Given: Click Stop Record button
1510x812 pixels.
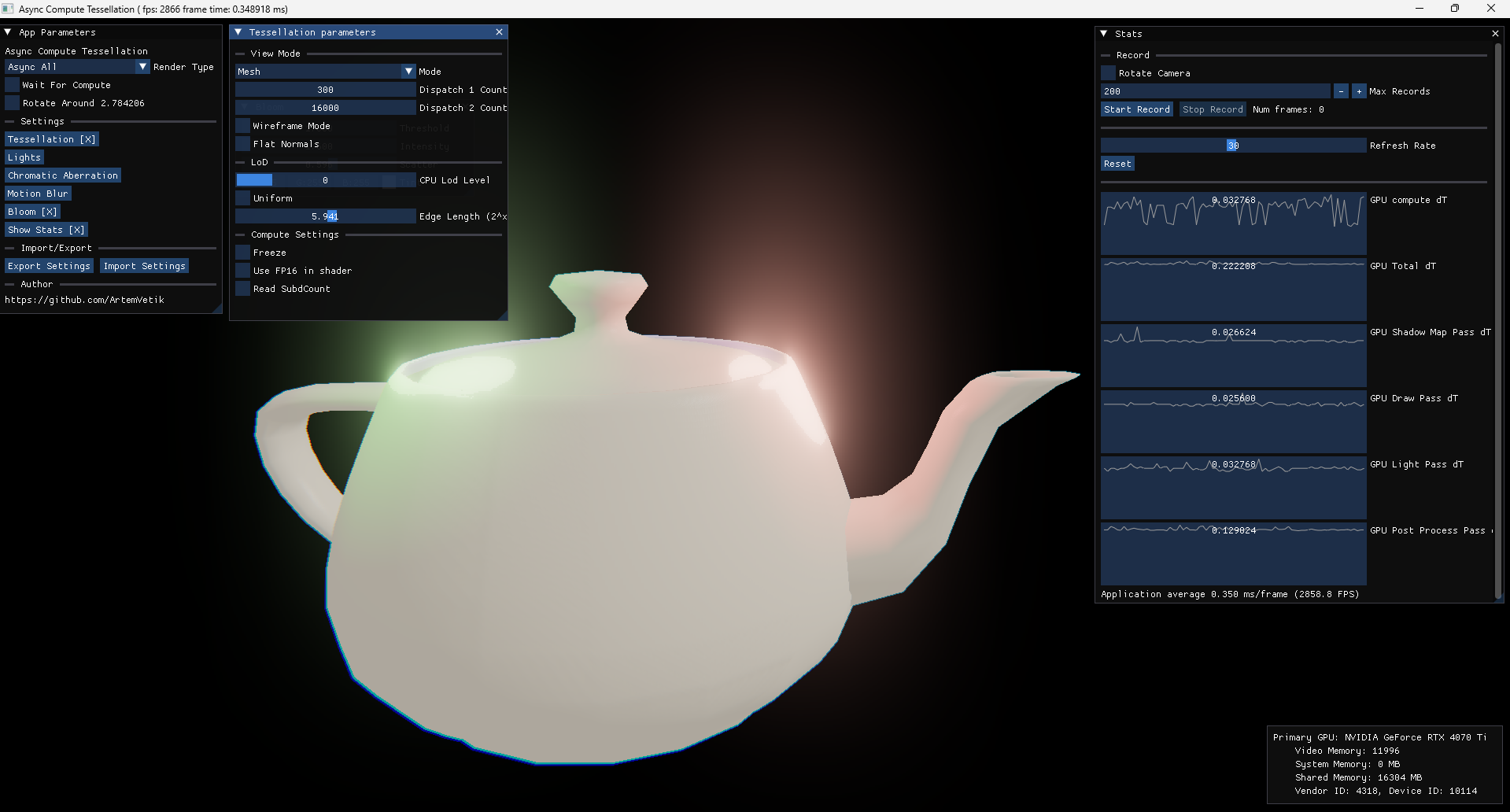Looking at the screenshot, I should coord(1213,109).
